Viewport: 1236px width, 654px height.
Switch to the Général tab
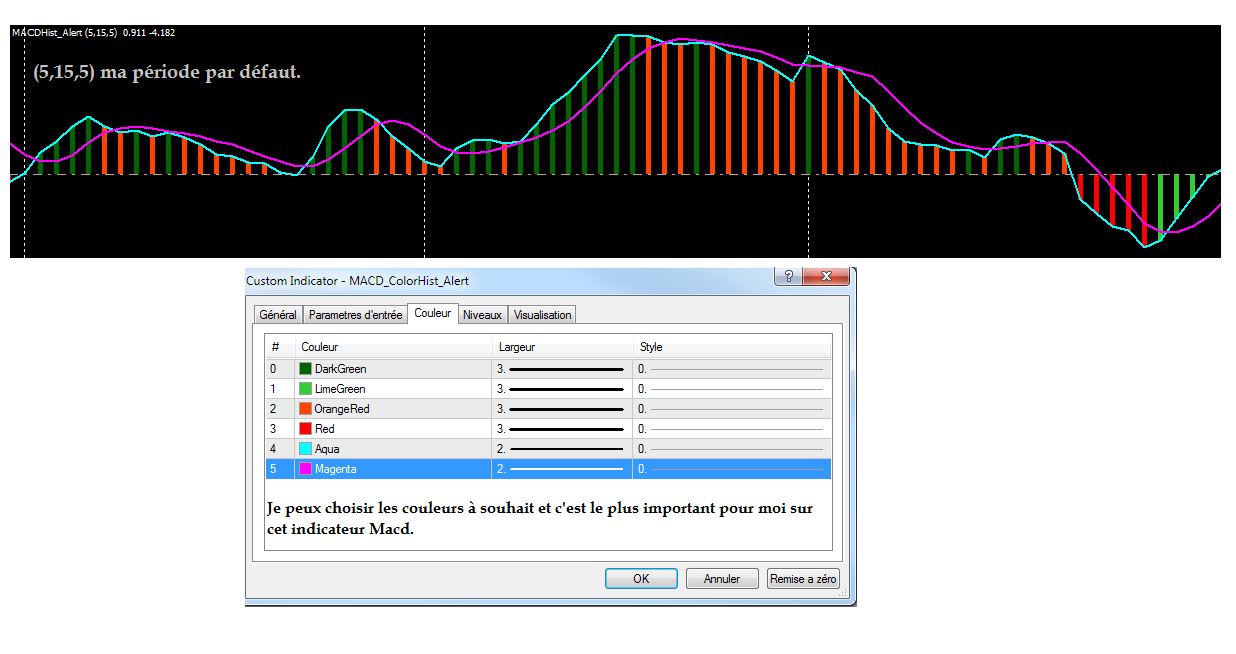(278, 315)
